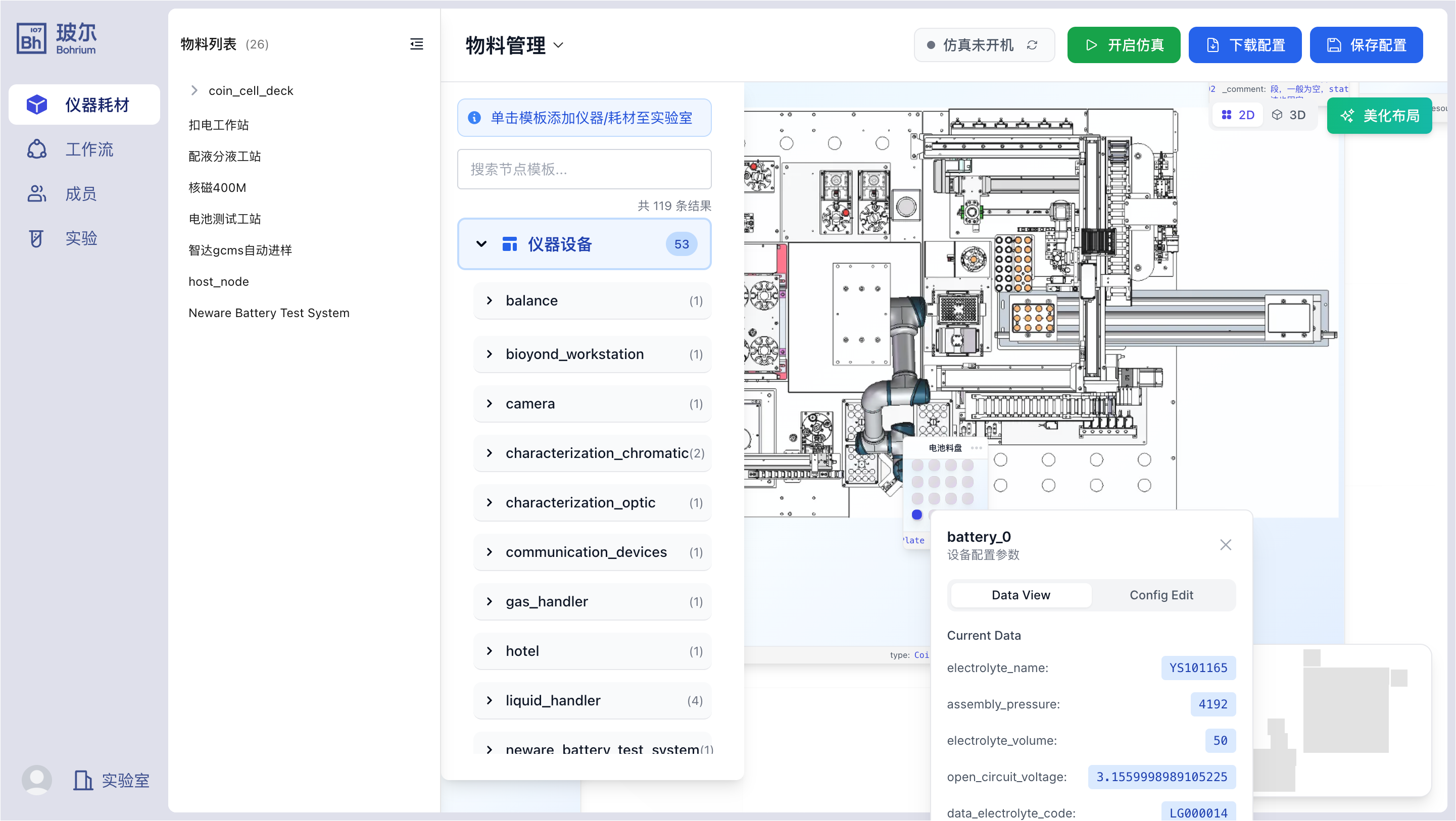Image resolution: width=1456 pixels, height=821 pixels.
Task: Click the 搜索节点模板 search field
Action: (x=584, y=169)
